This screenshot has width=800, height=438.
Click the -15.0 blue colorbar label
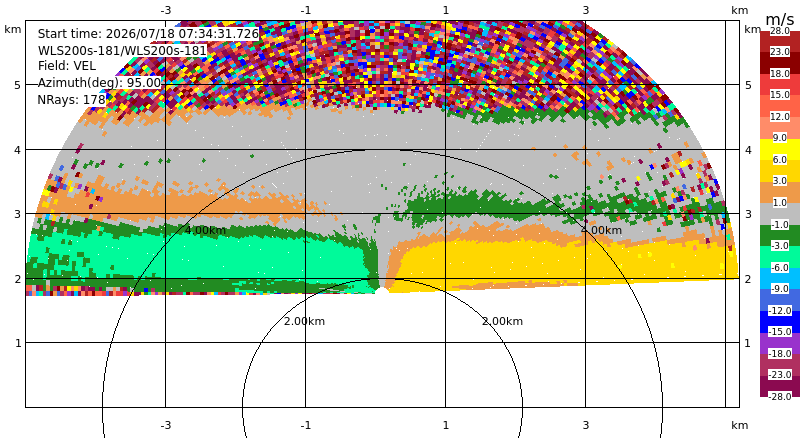[x=780, y=331]
